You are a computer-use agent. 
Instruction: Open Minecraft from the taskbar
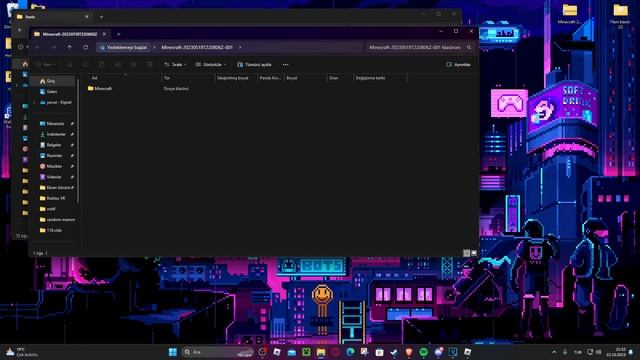coord(306,352)
